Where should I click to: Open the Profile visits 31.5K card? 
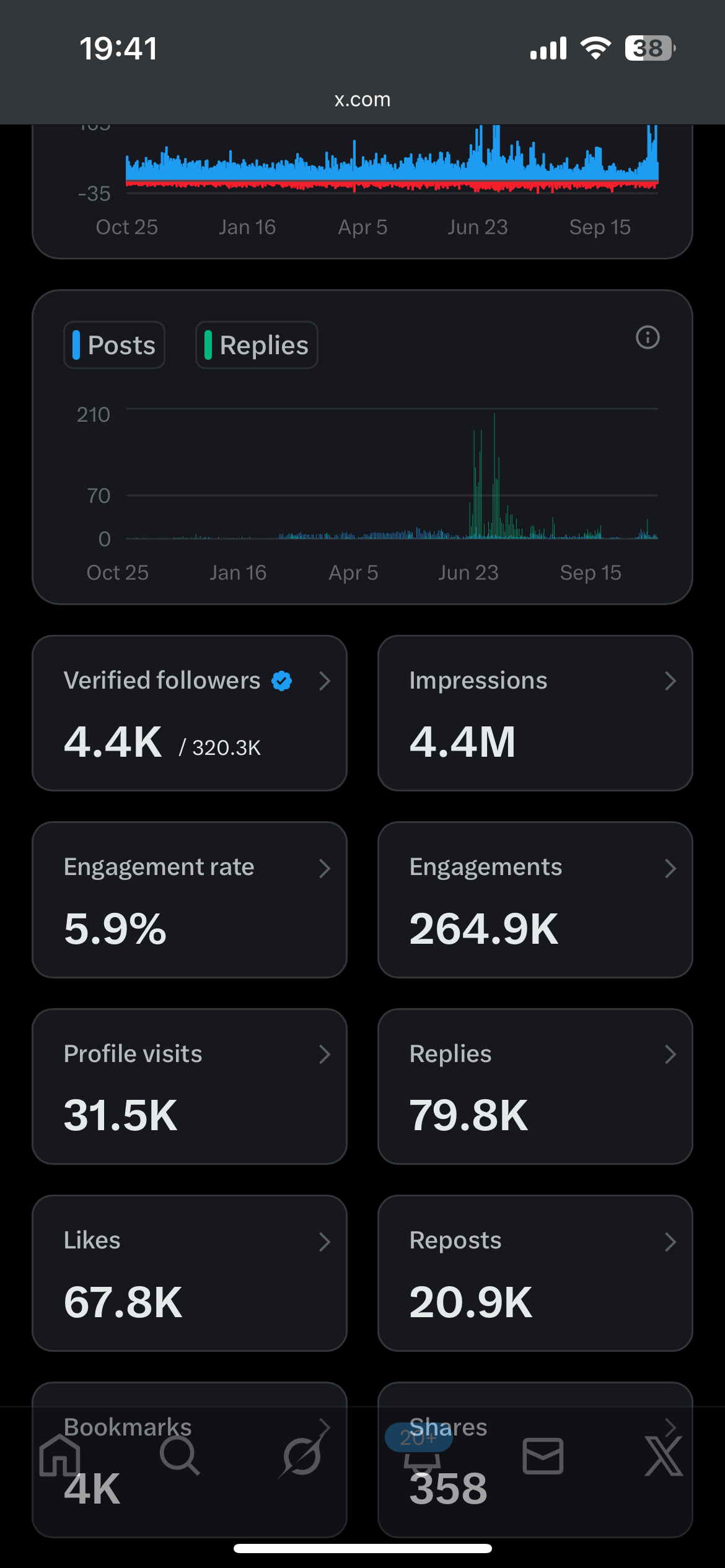click(x=189, y=1086)
